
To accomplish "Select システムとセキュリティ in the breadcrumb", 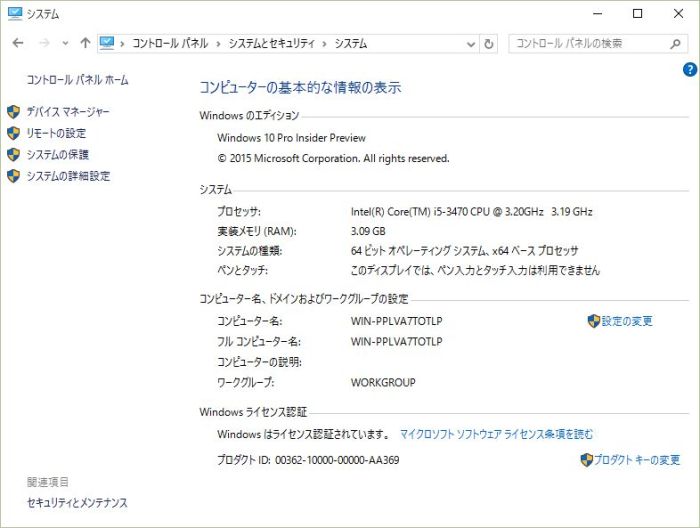I will click(271, 44).
